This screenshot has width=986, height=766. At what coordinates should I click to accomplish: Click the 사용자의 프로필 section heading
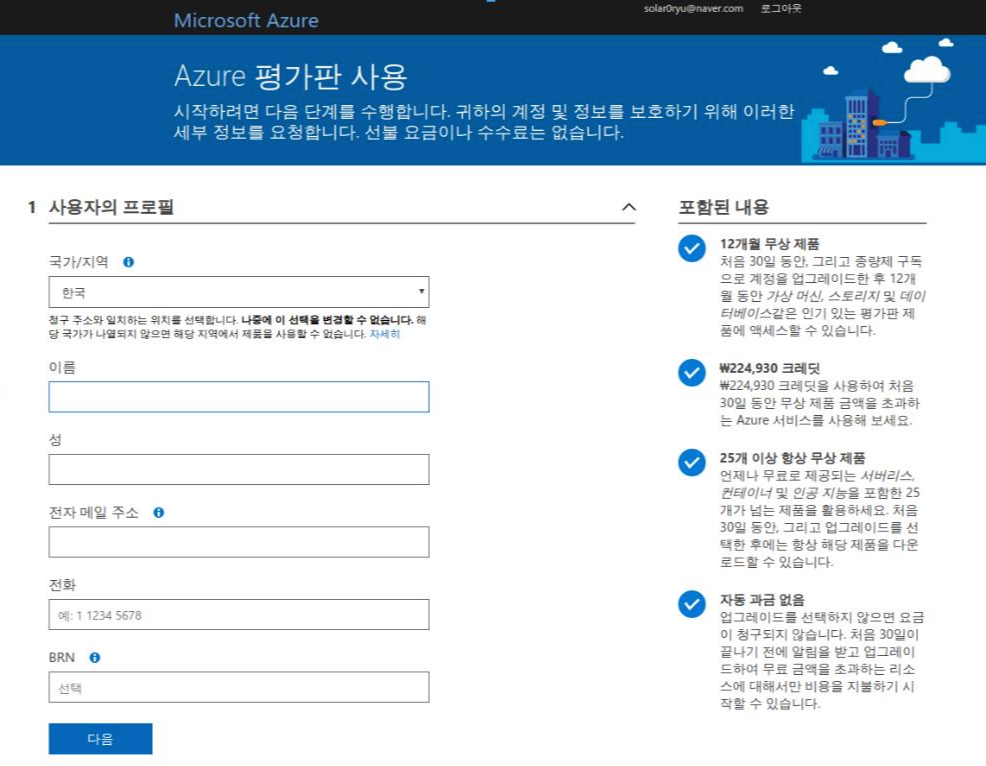pos(111,207)
